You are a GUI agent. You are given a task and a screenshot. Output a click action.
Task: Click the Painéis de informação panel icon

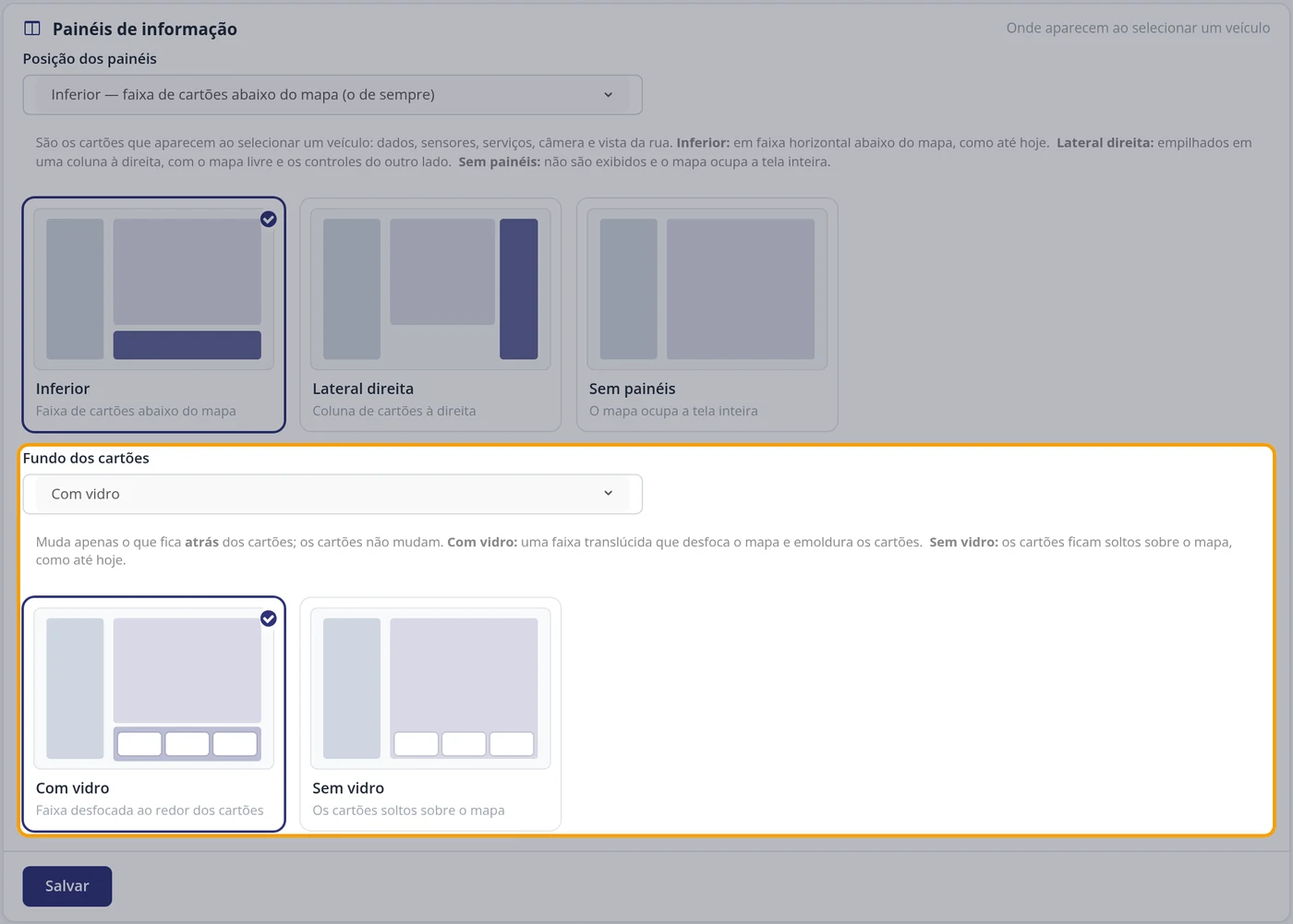(32, 29)
